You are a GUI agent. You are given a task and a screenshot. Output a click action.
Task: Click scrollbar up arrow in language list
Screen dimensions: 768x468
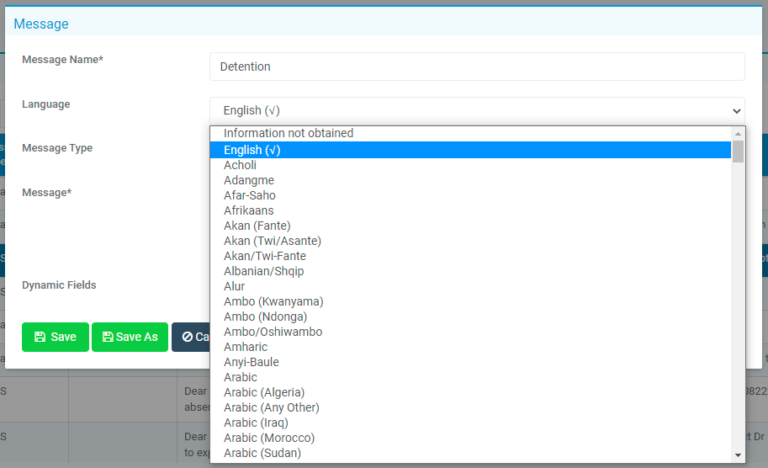pos(738,134)
